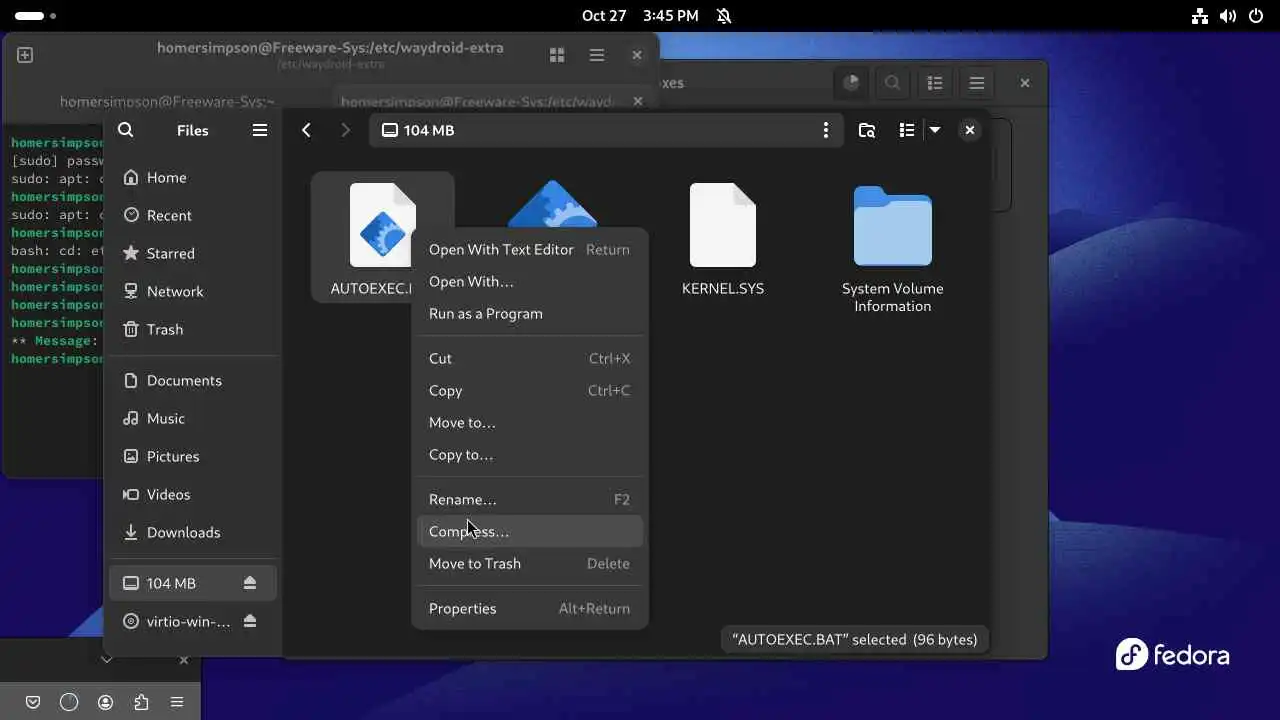Viewport: 1280px width, 720px height.
Task: Open the browser application menu icon
Action: [177, 702]
